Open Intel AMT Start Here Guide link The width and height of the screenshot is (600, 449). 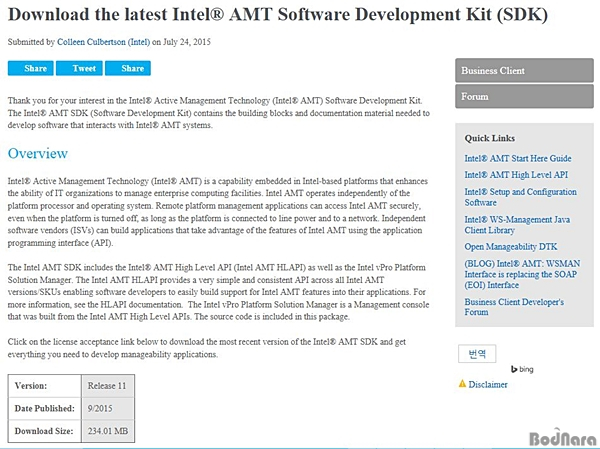coord(518,158)
